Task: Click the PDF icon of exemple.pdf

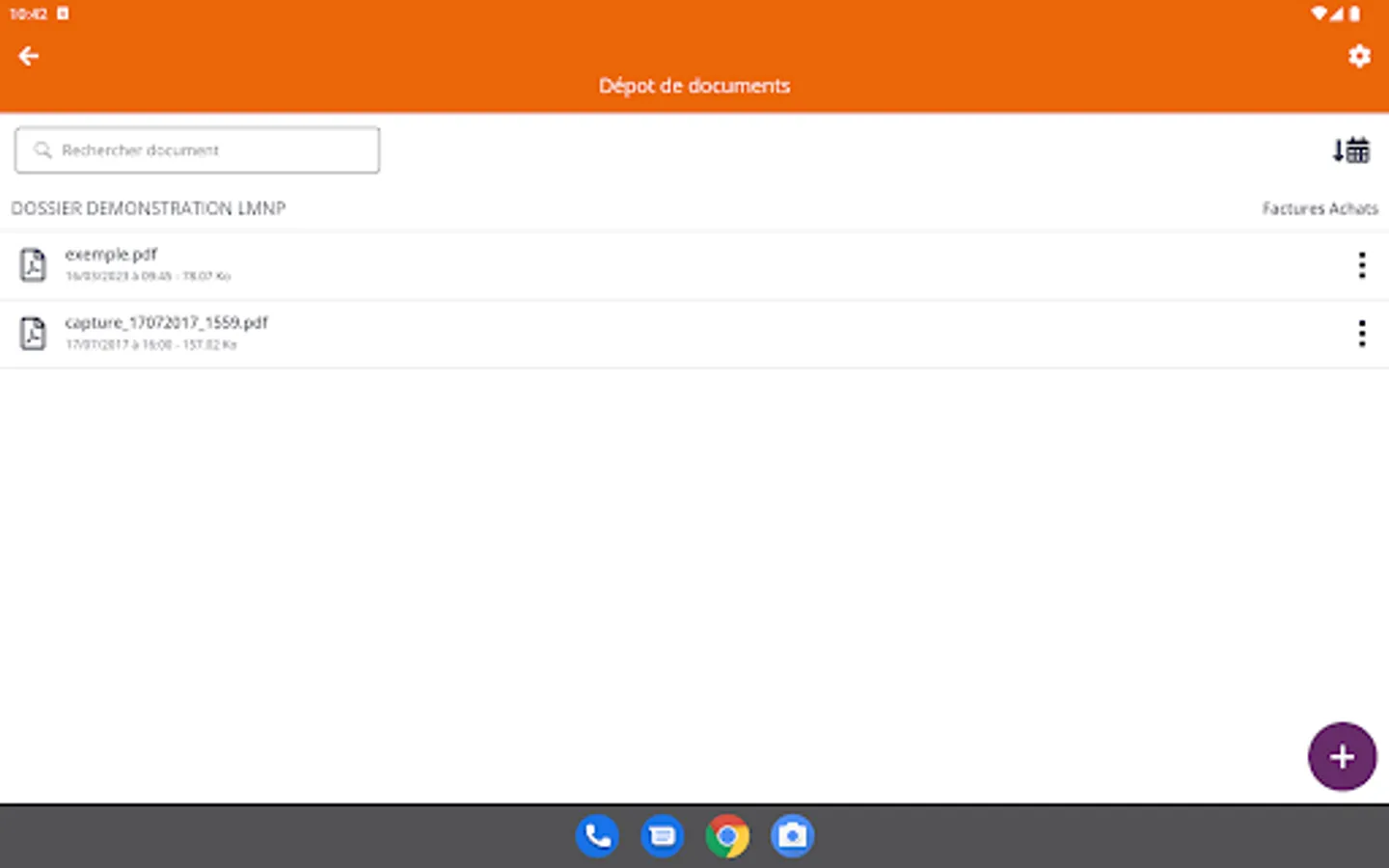Action: click(33, 264)
